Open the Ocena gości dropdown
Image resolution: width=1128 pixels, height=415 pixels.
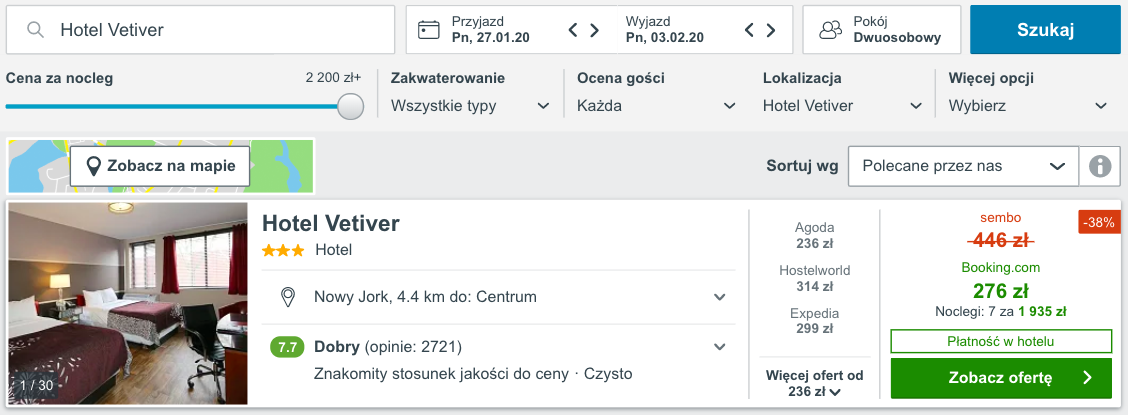657,106
